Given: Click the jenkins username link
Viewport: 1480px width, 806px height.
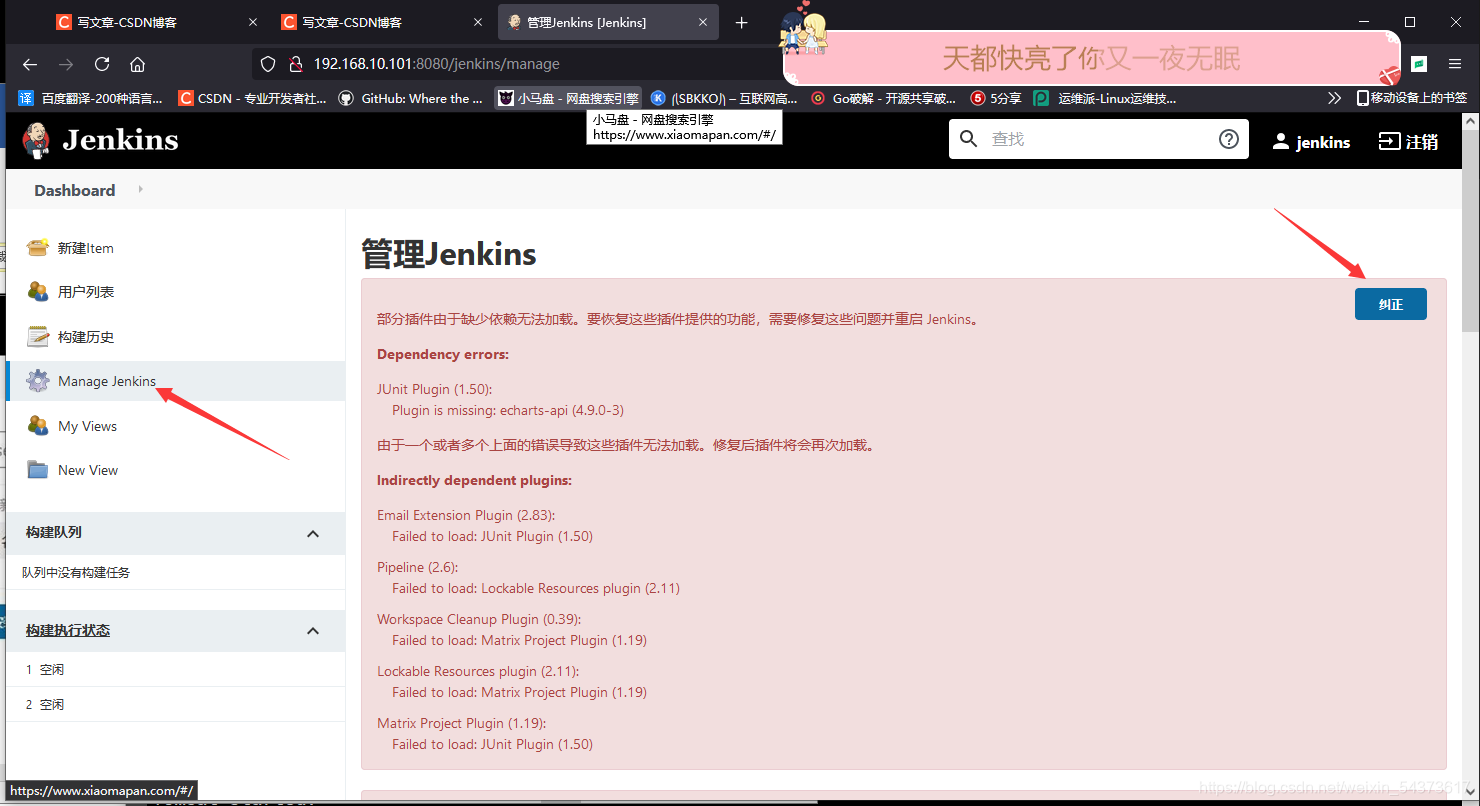Looking at the screenshot, I should point(1323,142).
